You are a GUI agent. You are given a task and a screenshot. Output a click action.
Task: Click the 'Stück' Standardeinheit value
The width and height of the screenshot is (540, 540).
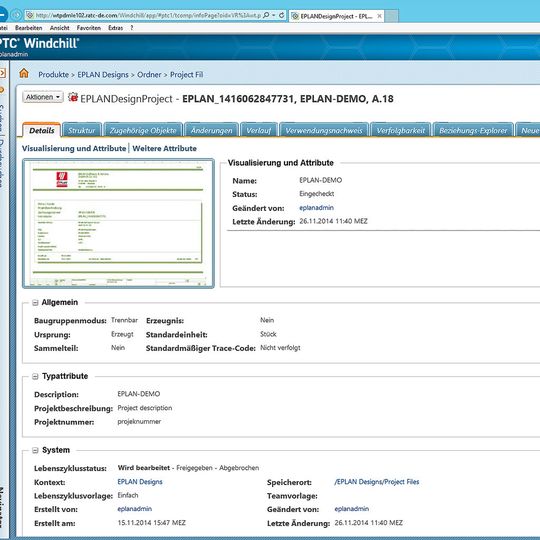coord(268,334)
